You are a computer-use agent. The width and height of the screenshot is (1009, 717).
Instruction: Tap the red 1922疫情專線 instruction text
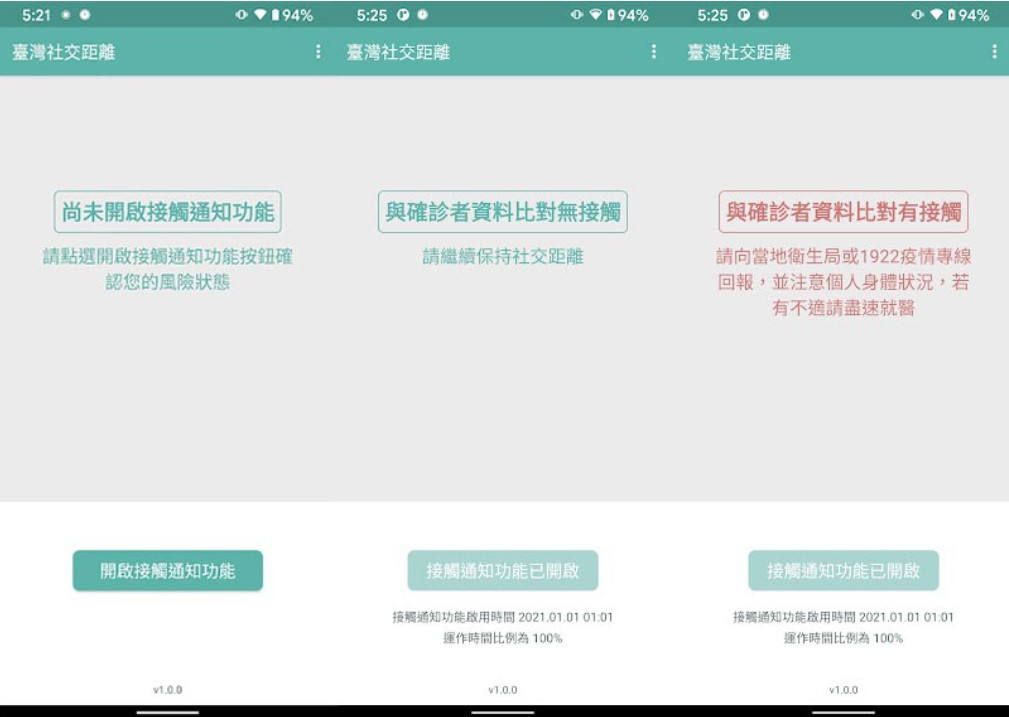click(x=843, y=282)
